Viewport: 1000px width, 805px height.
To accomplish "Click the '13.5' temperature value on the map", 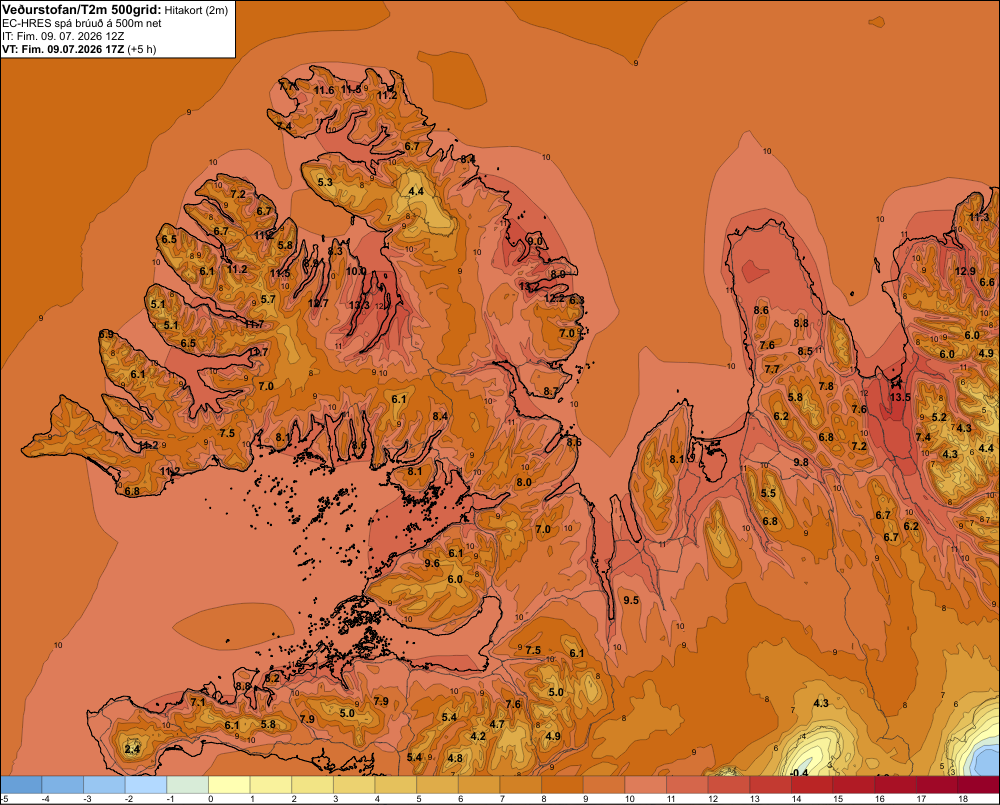I will (x=900, y=397).
